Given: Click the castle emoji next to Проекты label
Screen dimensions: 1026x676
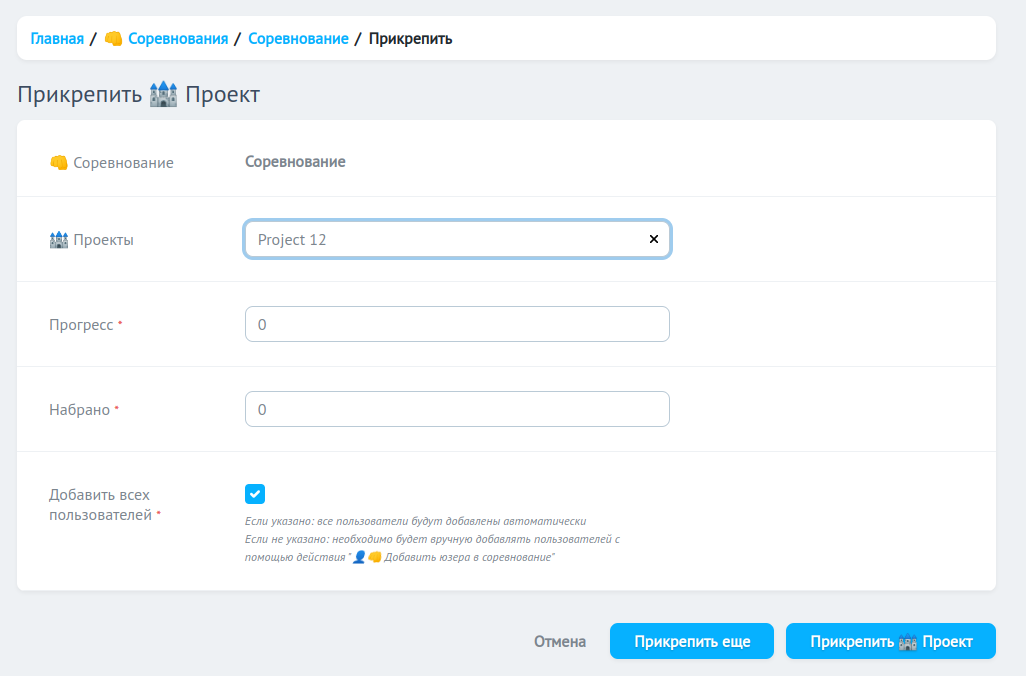Looking at the screenshot, I should coord(60,239).
